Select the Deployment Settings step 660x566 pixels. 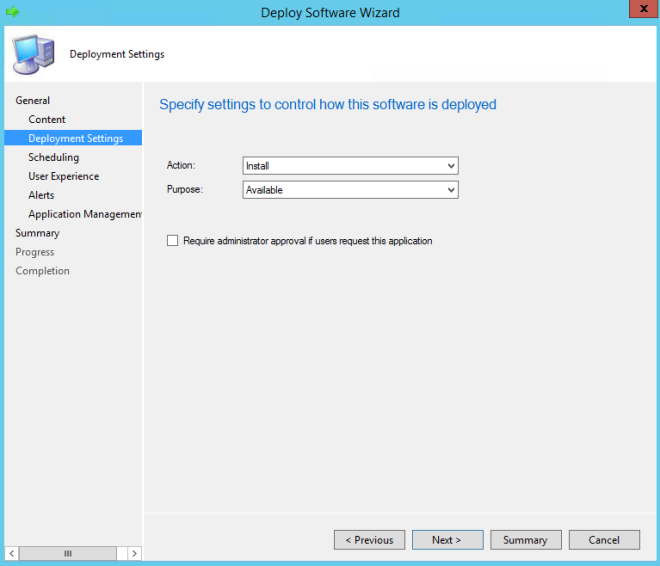pyautogui.click(x=73, y=138)
